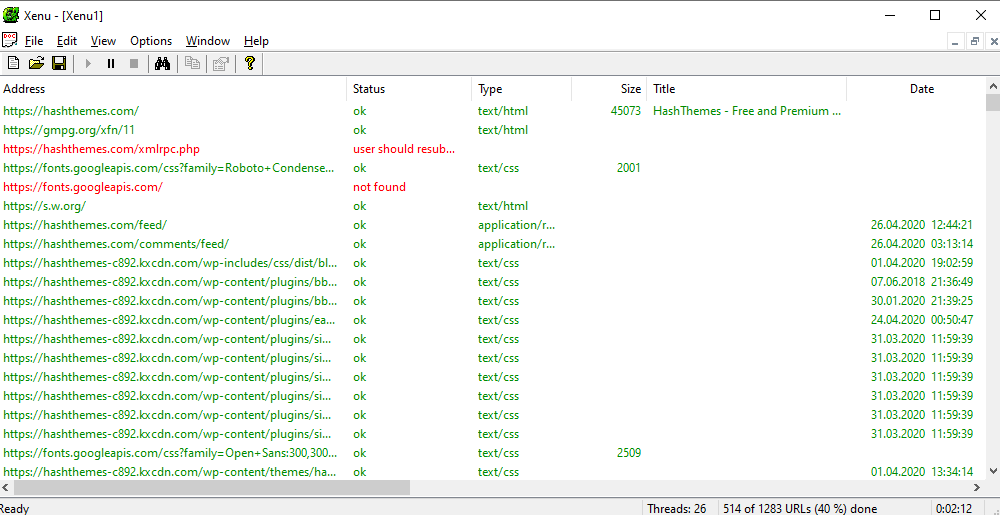
Task: Restore the inner Xenu1 document window
Action: click(974, 42)
